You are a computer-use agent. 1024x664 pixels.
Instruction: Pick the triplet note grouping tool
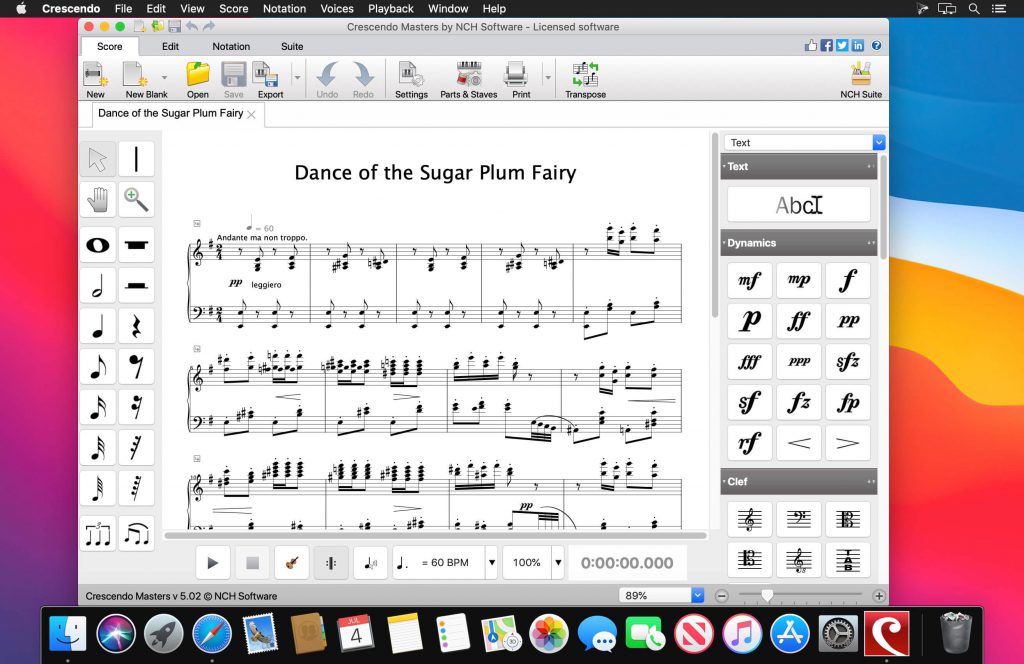click(x=97, y=533)
